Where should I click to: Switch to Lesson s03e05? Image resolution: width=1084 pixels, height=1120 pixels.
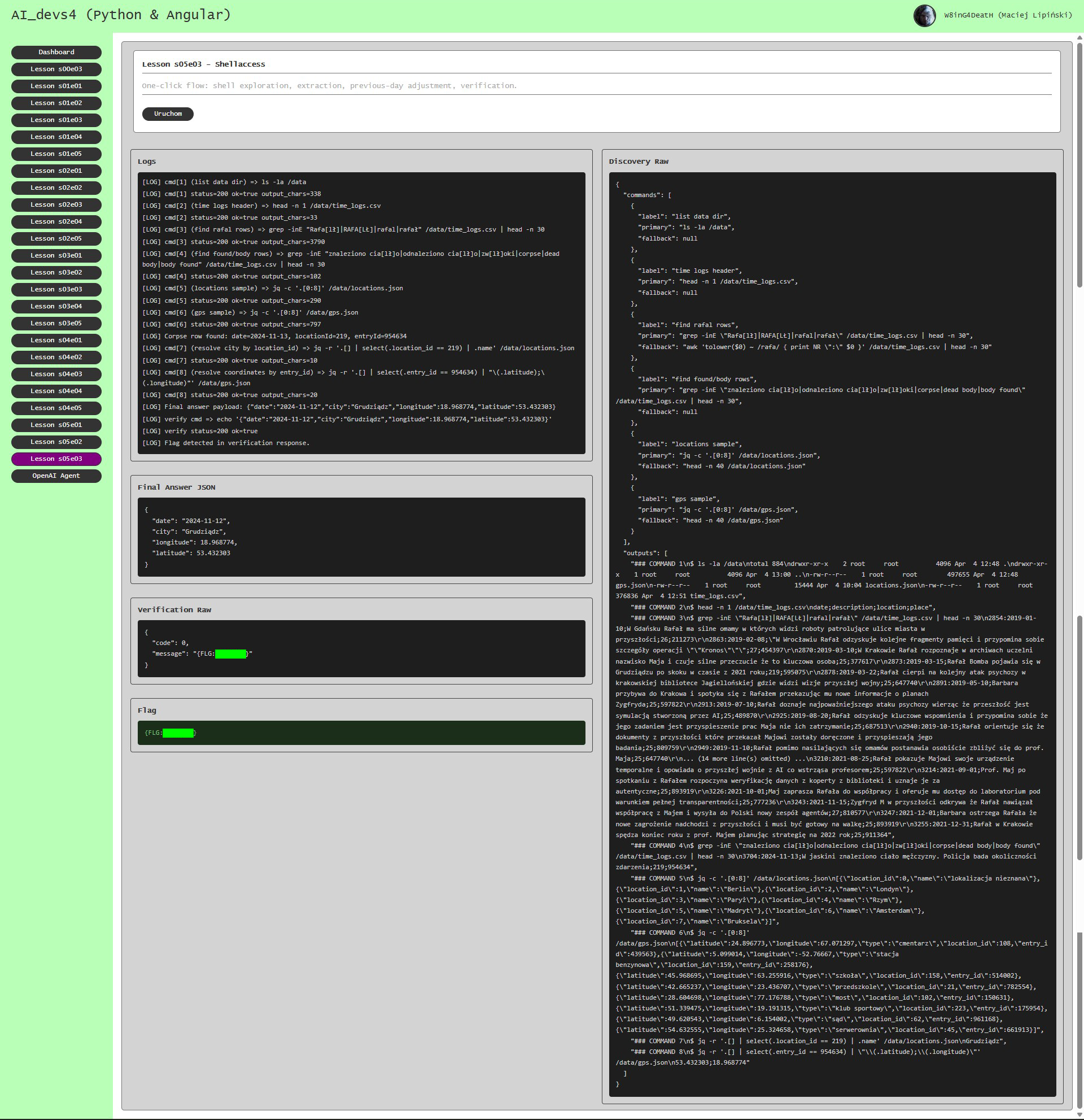tap(56, 324)
